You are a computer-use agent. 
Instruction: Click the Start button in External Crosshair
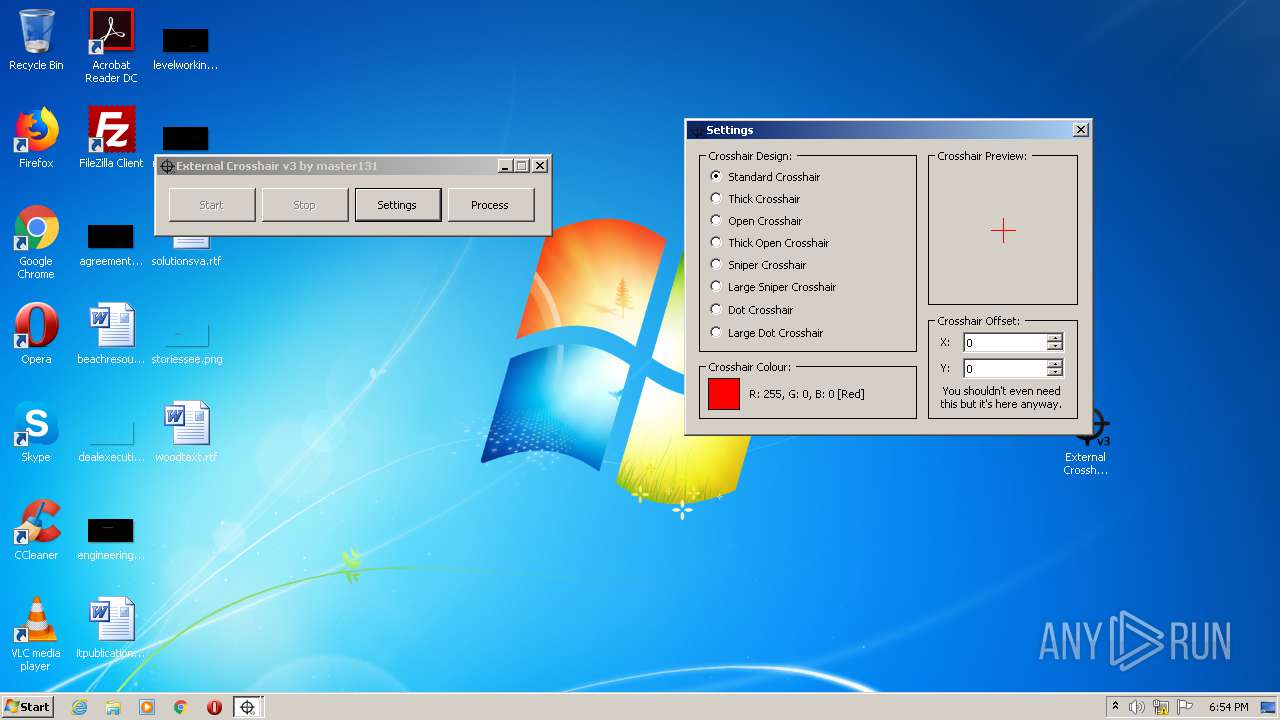point(211,205)
